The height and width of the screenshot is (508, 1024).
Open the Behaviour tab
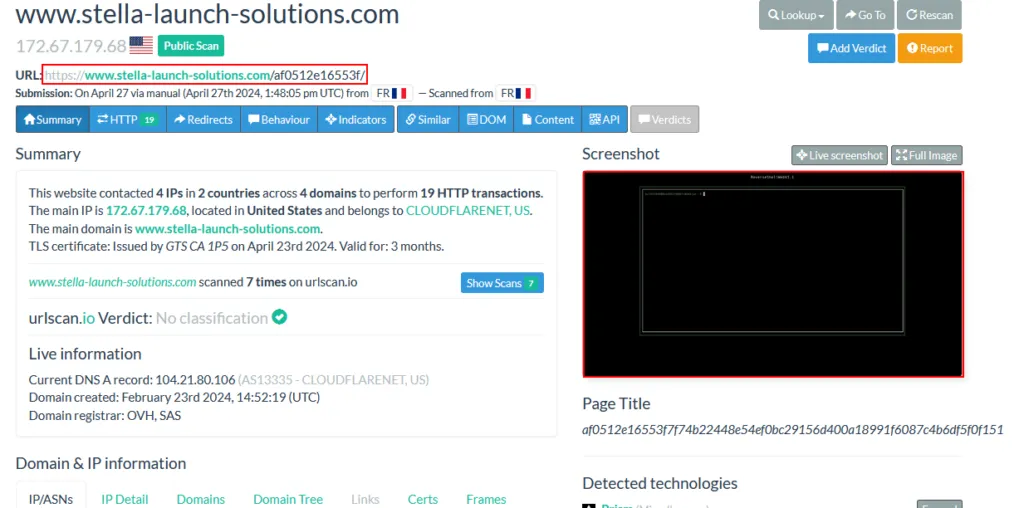pos(279,119)
